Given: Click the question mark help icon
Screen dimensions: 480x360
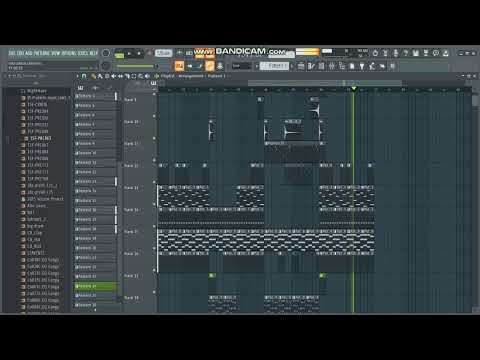Looking at the screenshot, I should click(x=406, y=53).
